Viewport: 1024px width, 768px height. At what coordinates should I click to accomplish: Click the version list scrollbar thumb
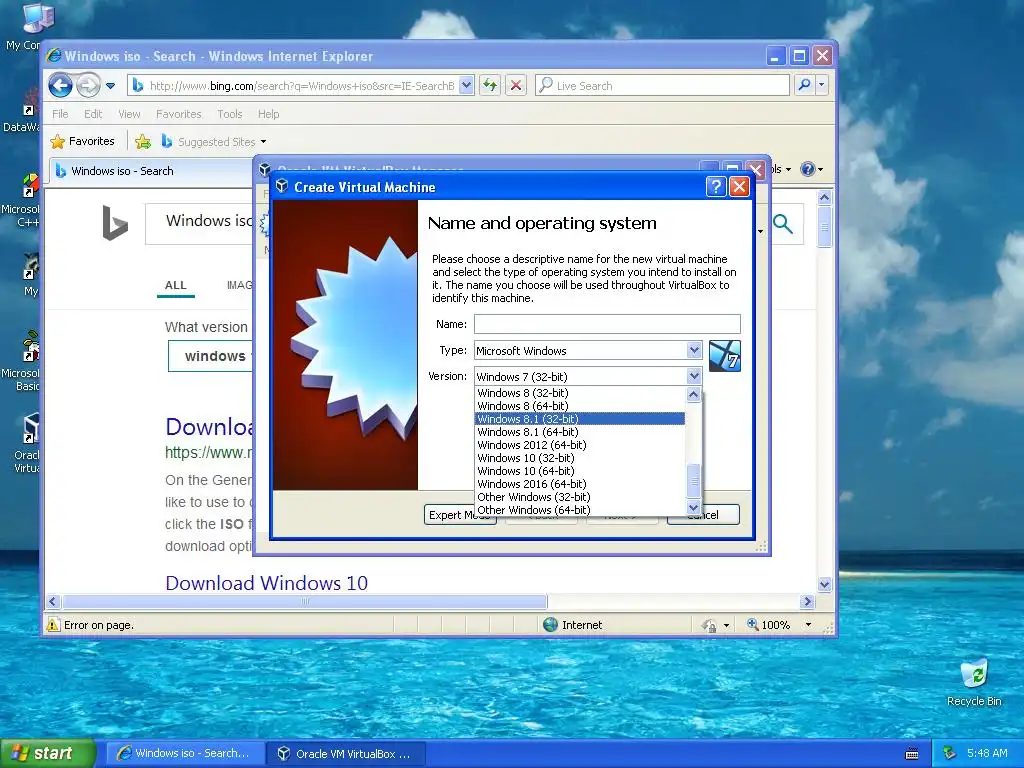coord(694,482)
